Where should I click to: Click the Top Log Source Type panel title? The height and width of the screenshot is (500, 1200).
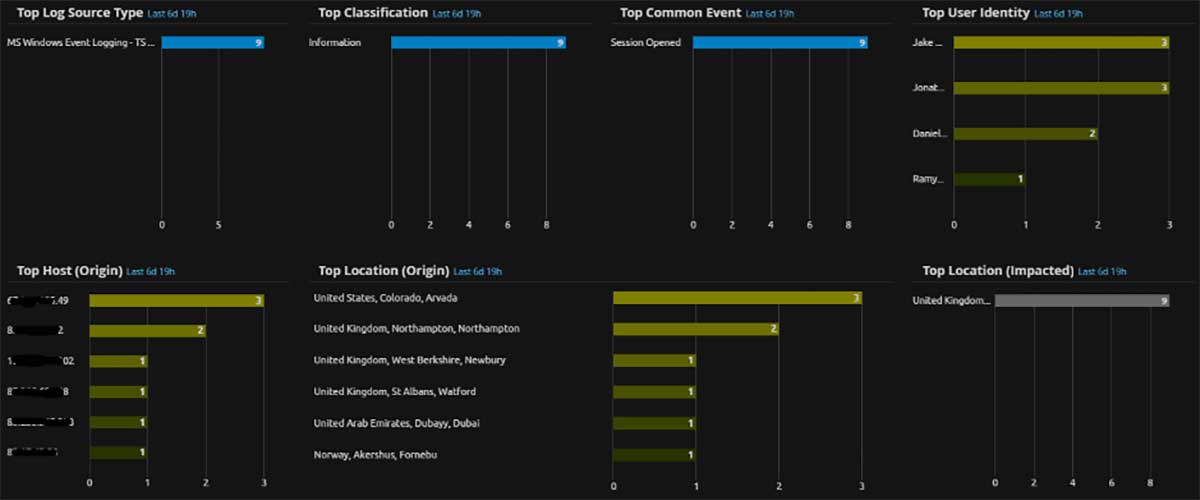click(x=79, y=14)
